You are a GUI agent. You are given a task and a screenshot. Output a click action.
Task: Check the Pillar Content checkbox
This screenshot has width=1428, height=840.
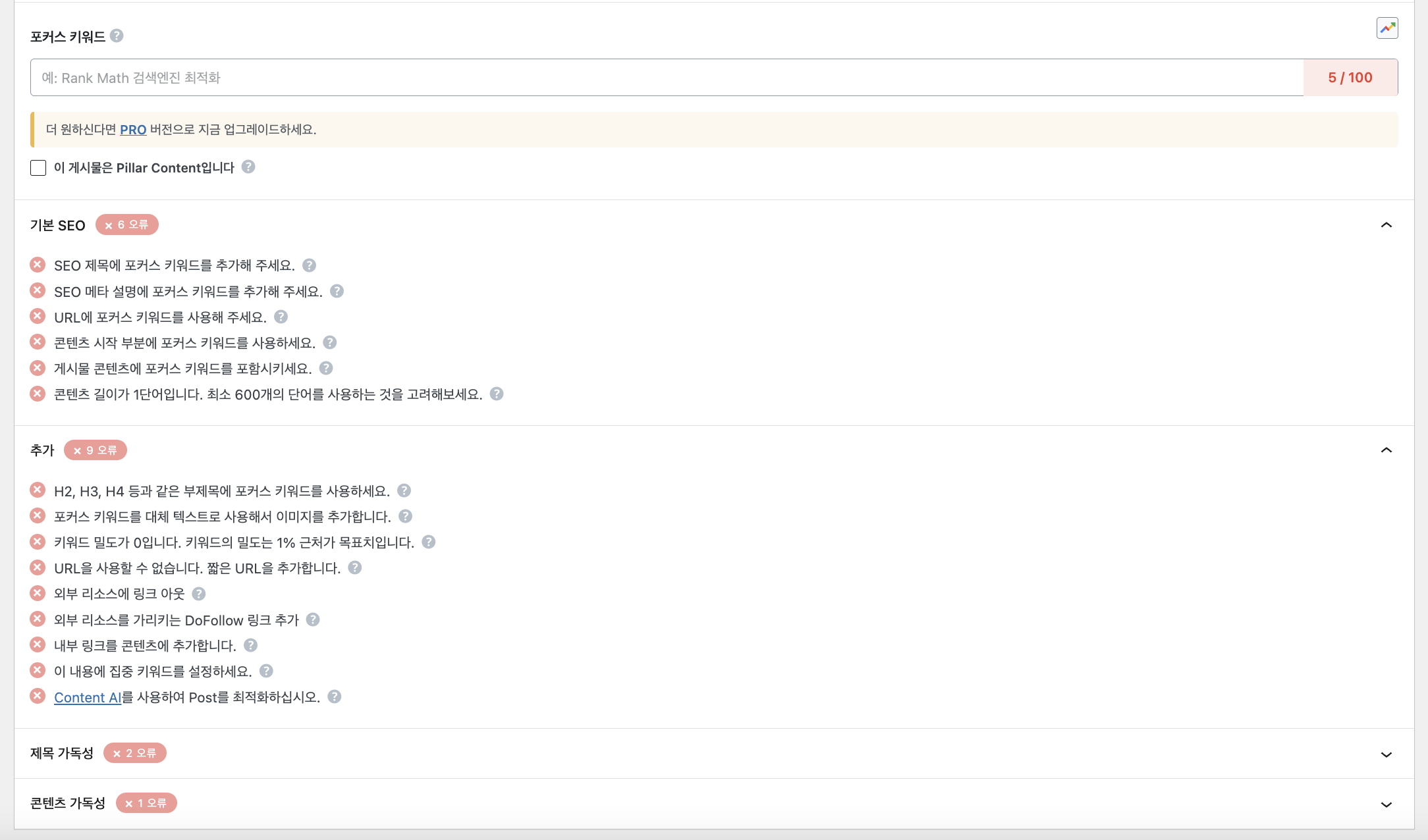(38, 168)
